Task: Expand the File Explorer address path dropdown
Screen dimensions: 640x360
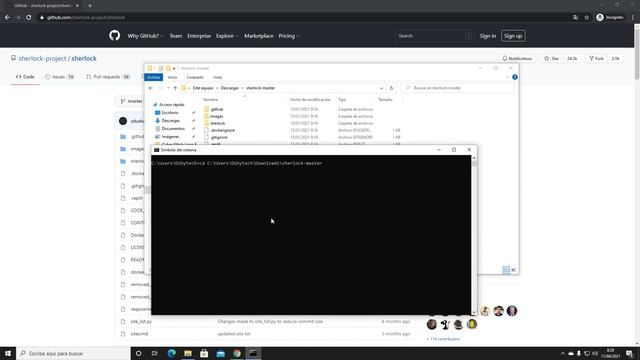Action: coord(381,88)
